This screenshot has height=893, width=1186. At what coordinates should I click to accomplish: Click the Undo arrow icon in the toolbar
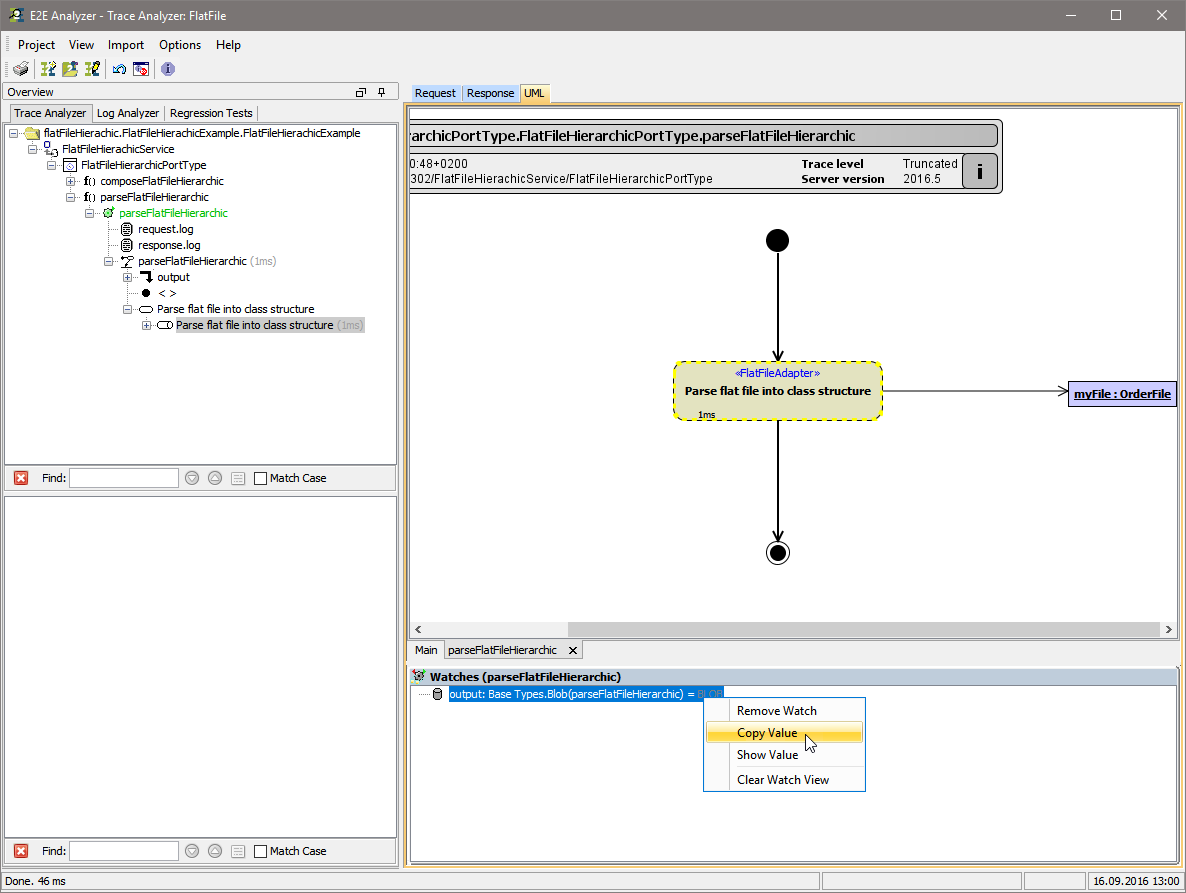pyautogui.click(x=118, y=69)
